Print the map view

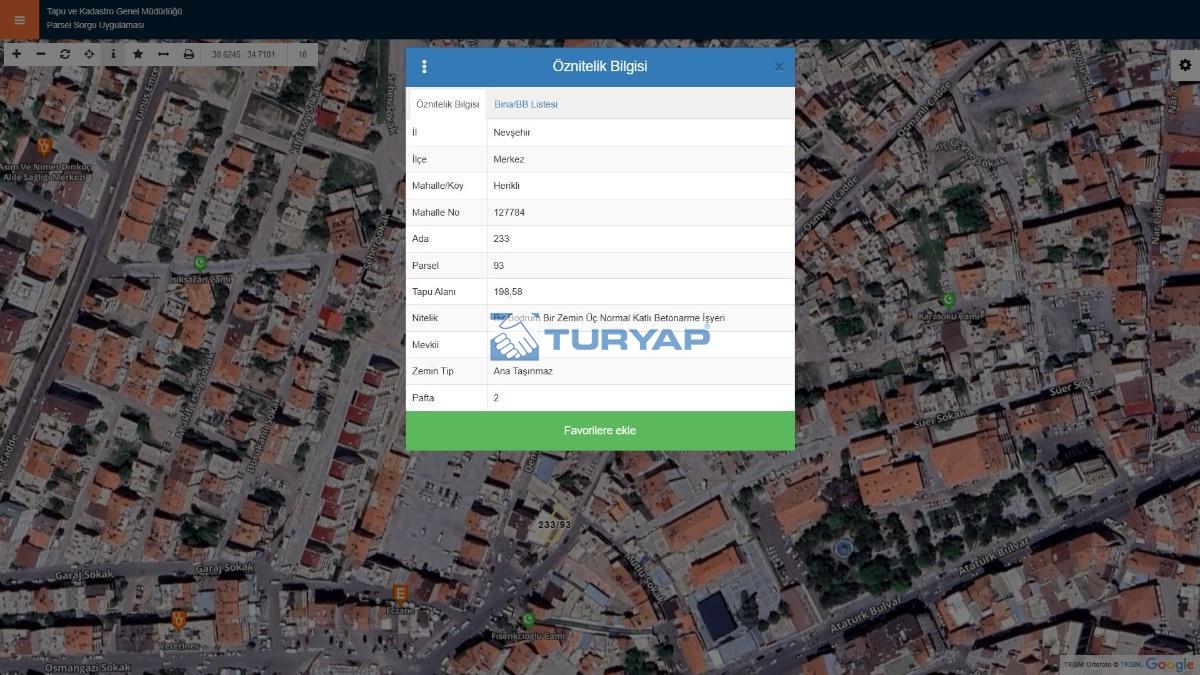[x=188, y=54]
